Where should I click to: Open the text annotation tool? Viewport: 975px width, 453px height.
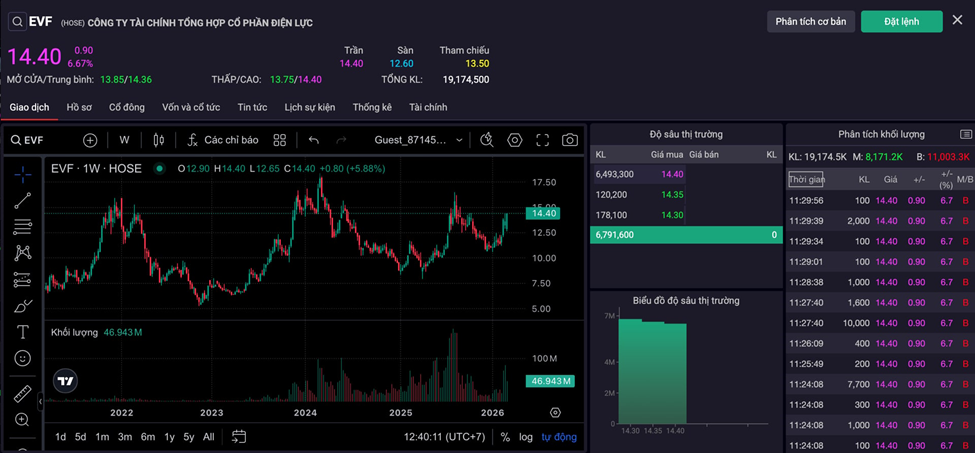point(22,331)
